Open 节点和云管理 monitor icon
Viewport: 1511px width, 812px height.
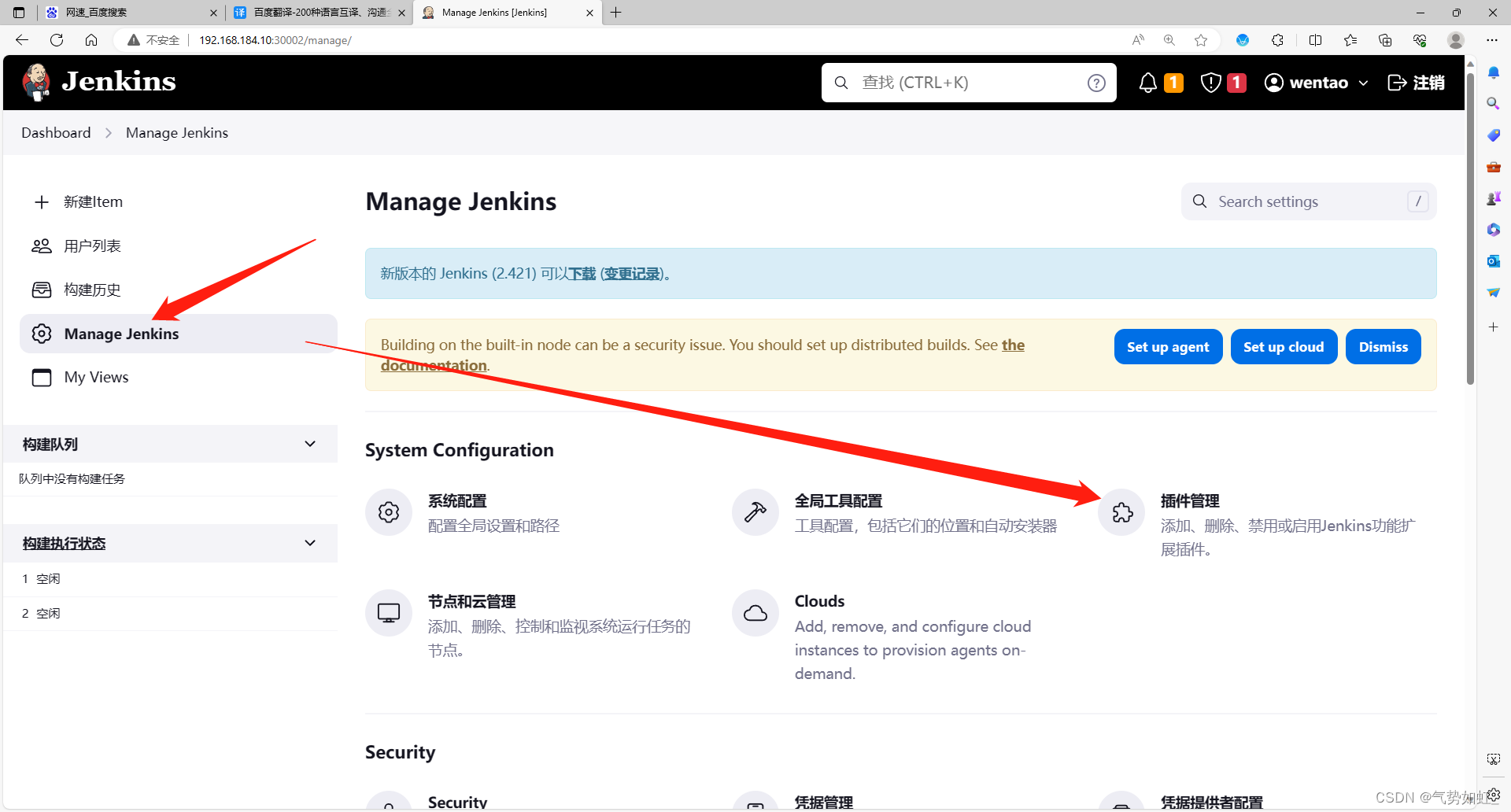click(x=389, y=613)
